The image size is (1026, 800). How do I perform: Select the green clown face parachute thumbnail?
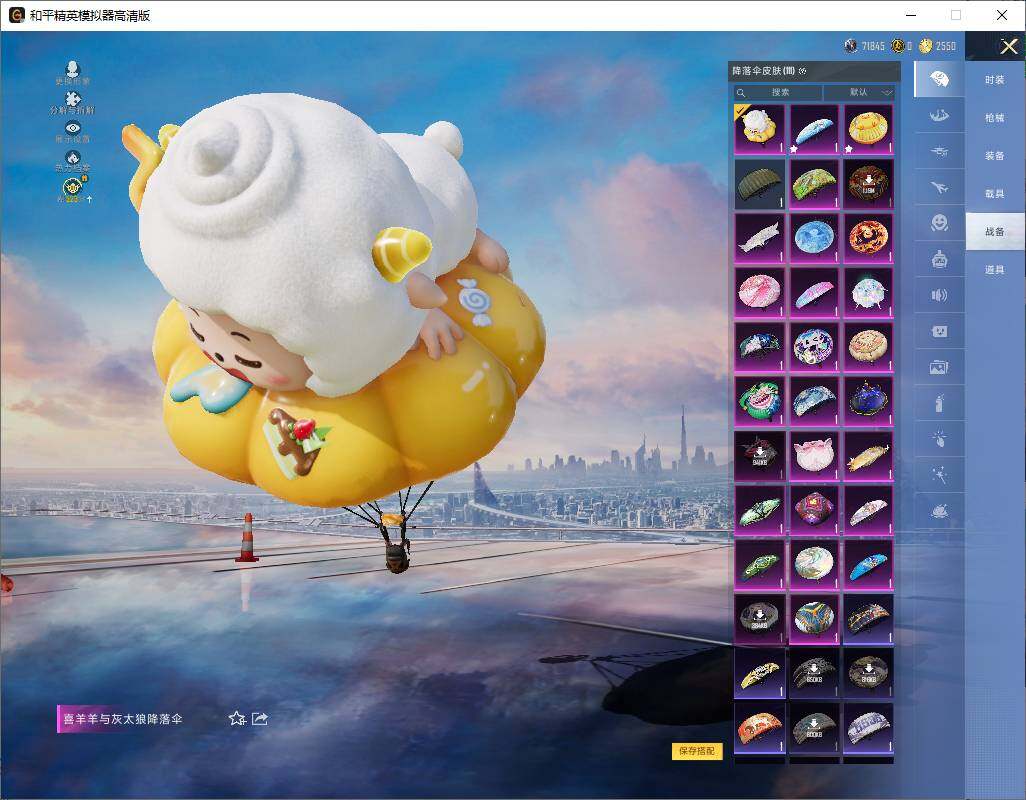(x=759, y=401)
